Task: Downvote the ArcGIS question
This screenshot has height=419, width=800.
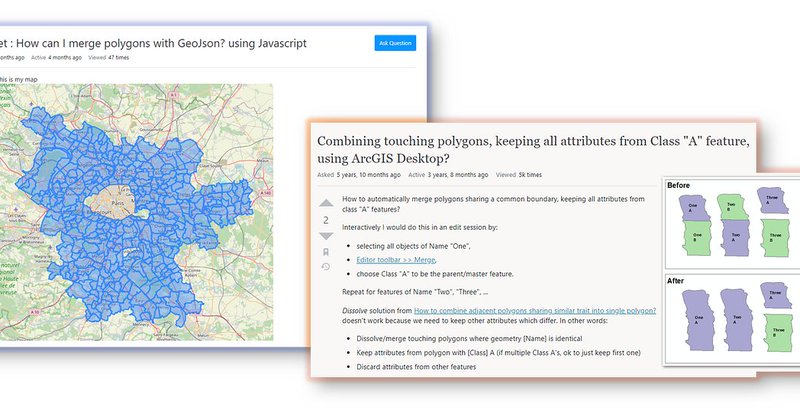Action: (326, 236)
